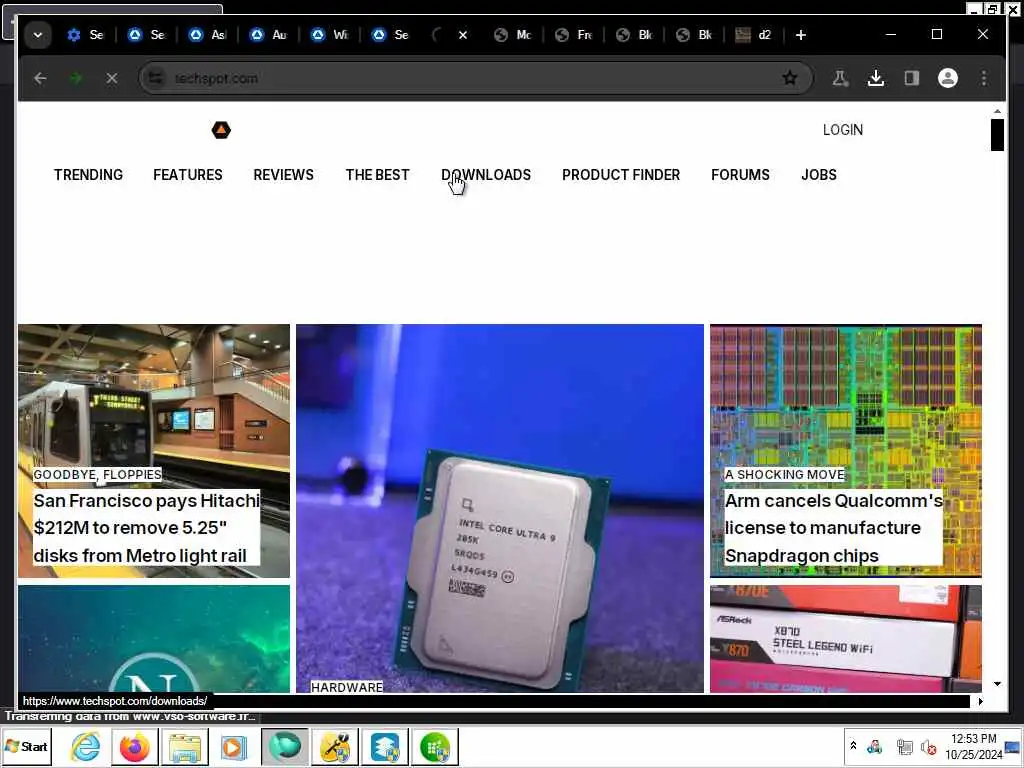The width and height of the screenshot is (1024, 768).
Task: Switch to the gear-icon Settings tab
Action: pyautogui.click(x=86, y=35)
